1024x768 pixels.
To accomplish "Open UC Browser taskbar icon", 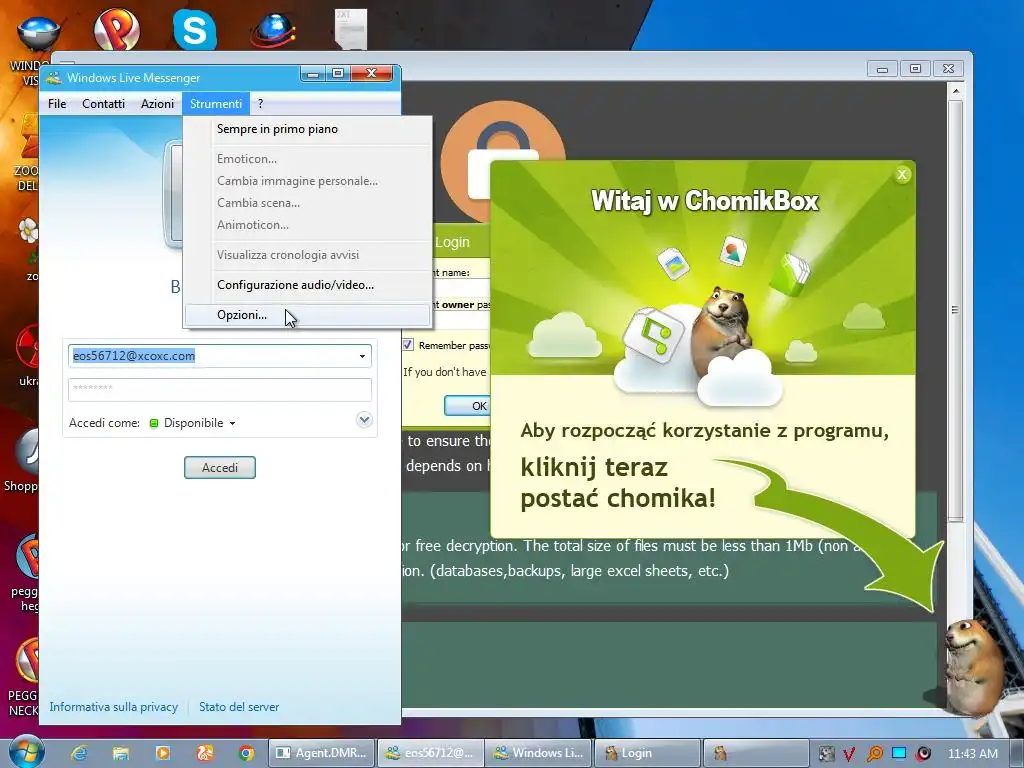I will tap(204, 753).
